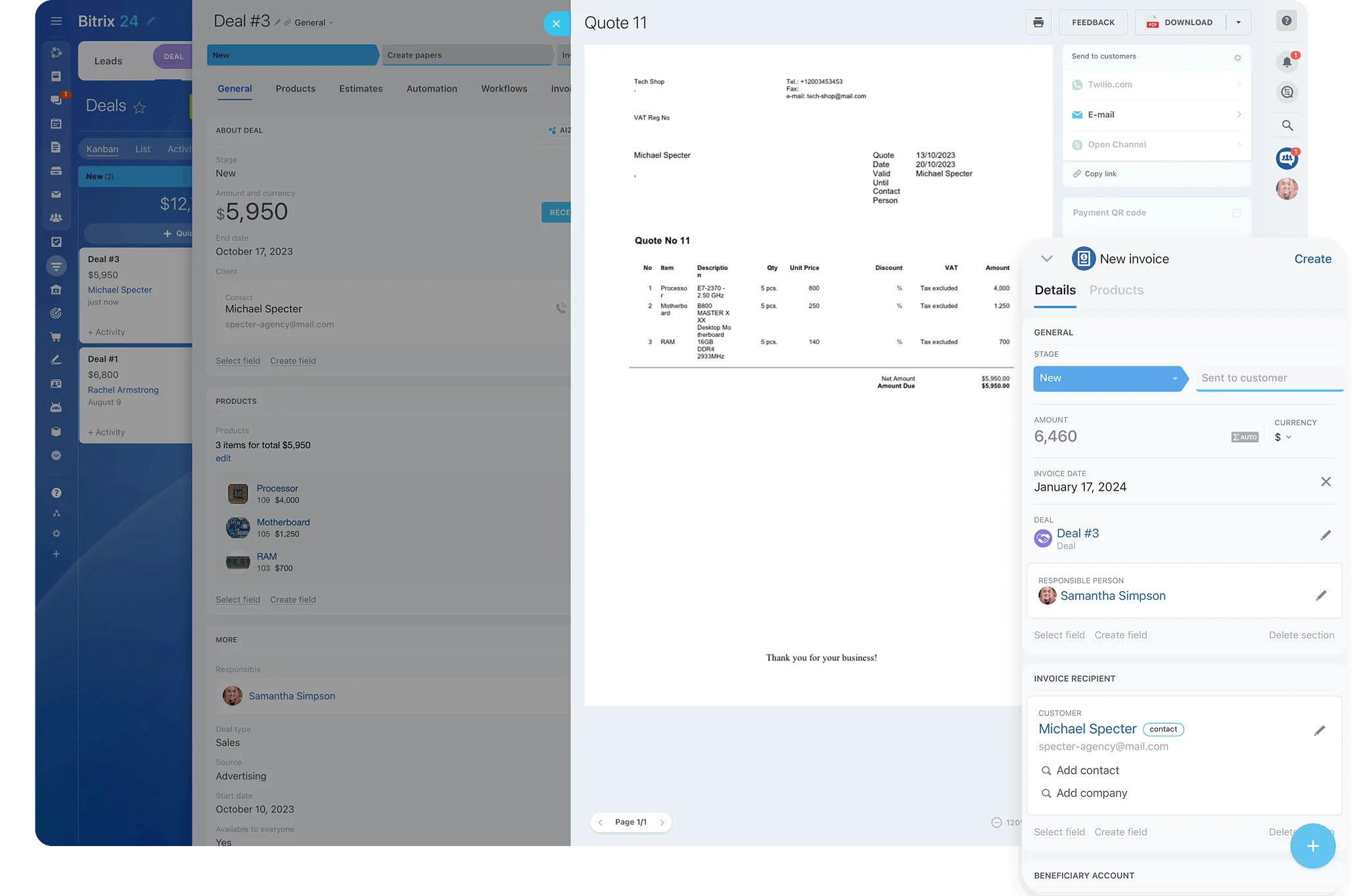Image resolution: width=1361 pixels, height=896 pixels.
Task: Open the Estimates tab in the deal
Action: pos(361,89)
